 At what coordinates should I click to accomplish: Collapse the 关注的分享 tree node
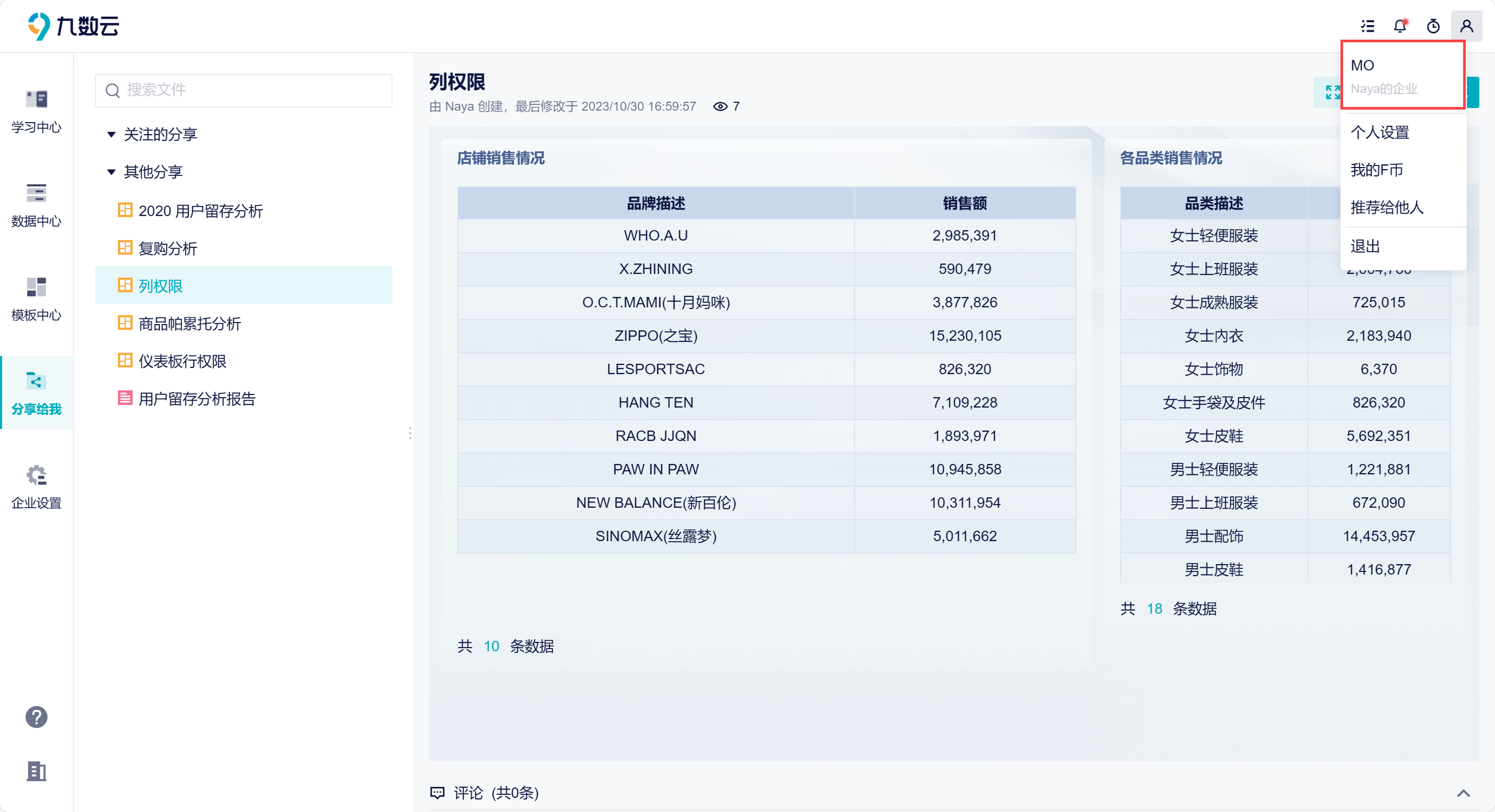coord(111,135)
